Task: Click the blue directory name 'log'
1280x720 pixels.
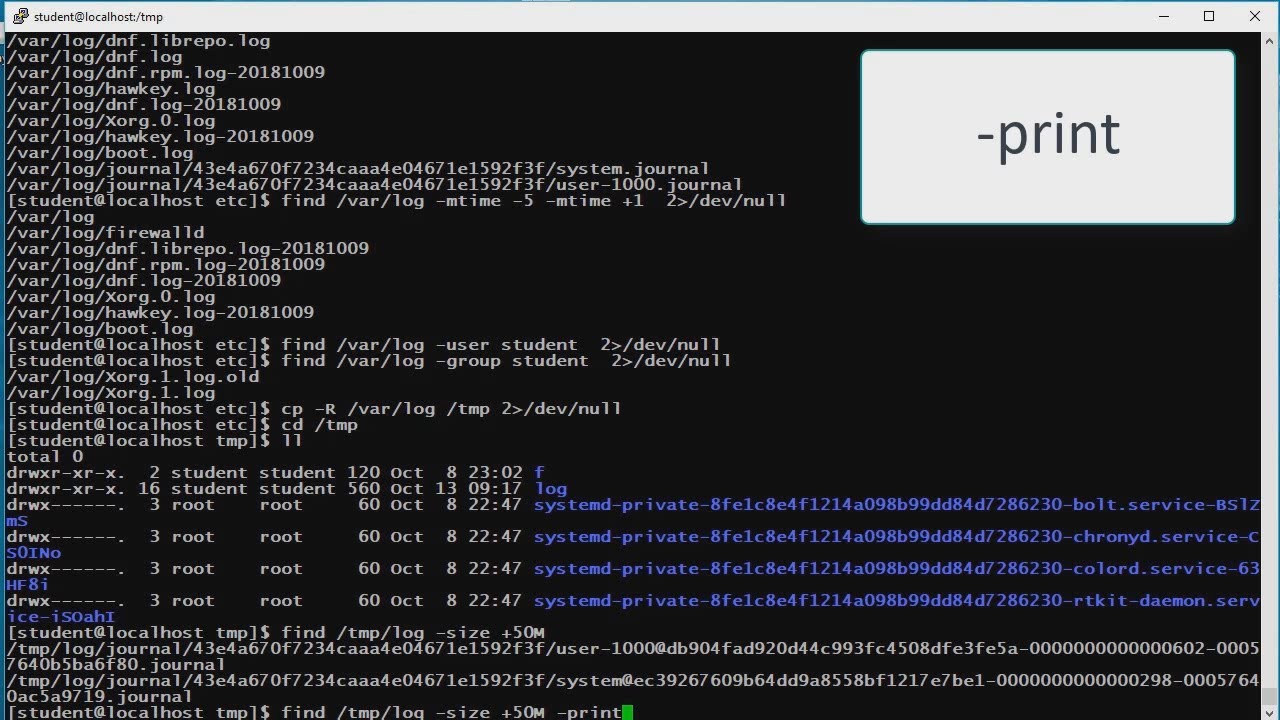Action: click(x=551, y=489)
